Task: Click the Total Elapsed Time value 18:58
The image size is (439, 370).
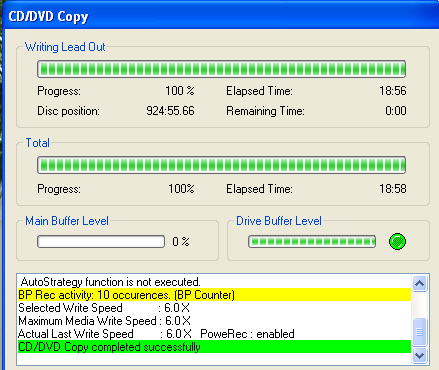Action: coord(393,189)
